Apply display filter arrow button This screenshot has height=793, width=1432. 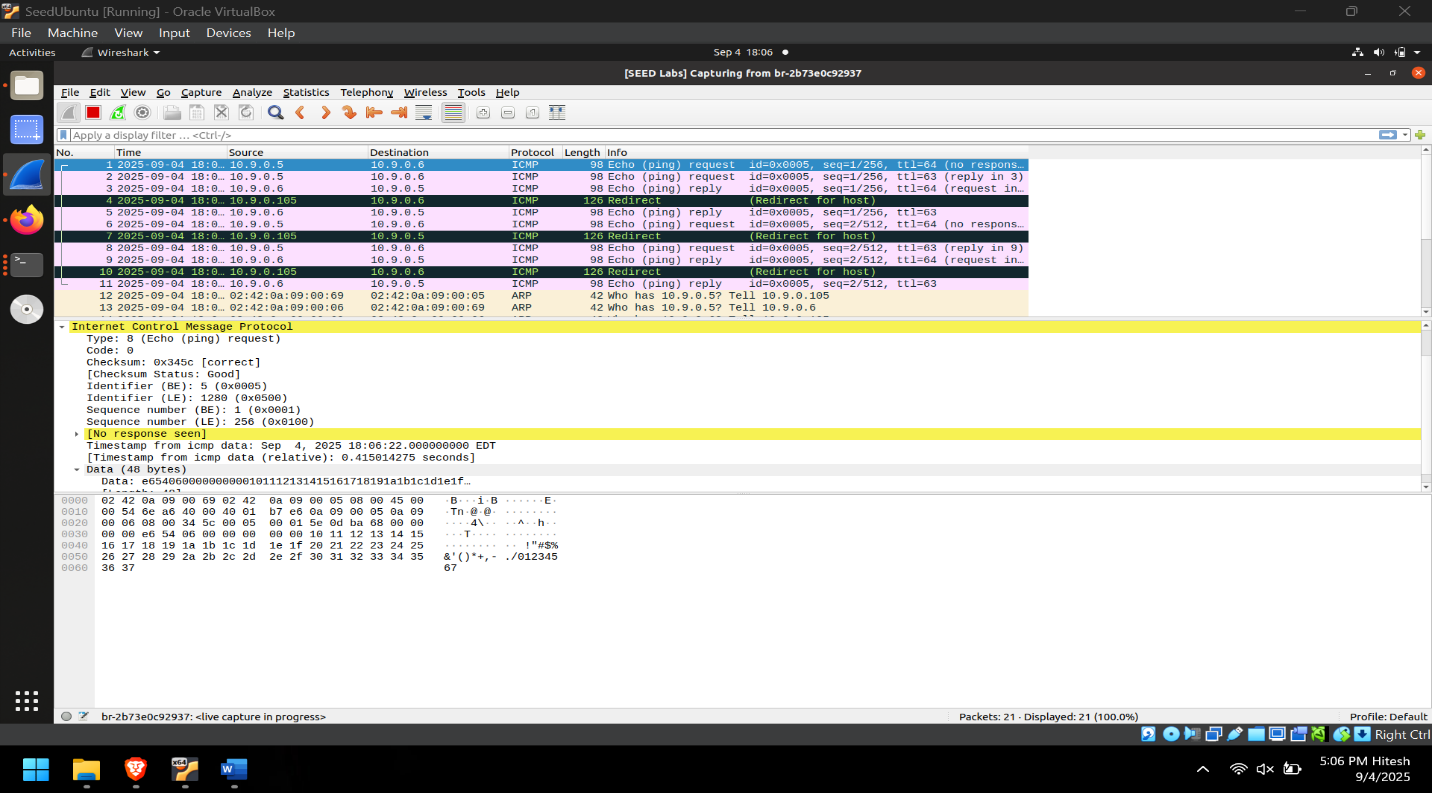(1388, 135)
